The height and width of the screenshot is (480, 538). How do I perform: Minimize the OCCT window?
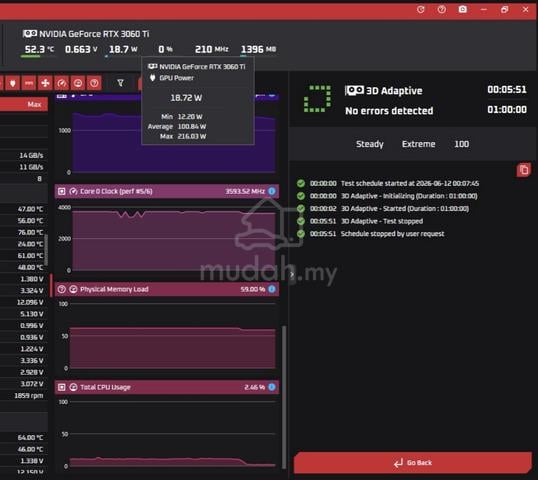pos(483,10)
